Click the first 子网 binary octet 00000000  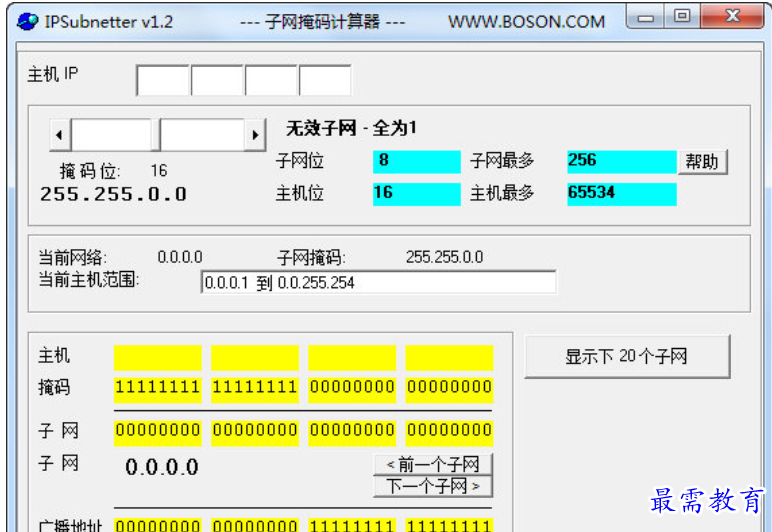[158, 432]
